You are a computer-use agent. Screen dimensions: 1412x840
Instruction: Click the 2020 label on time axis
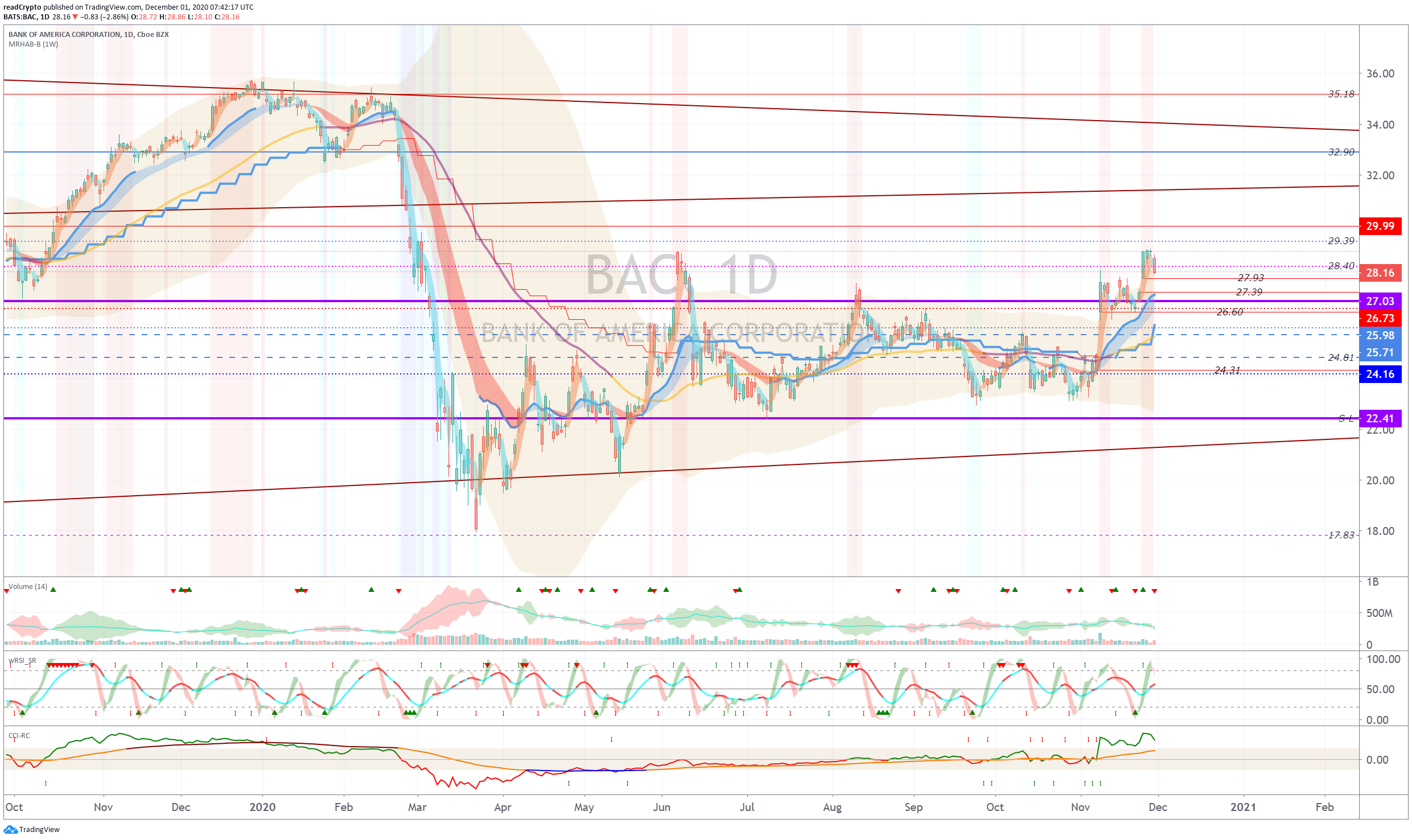262,808
